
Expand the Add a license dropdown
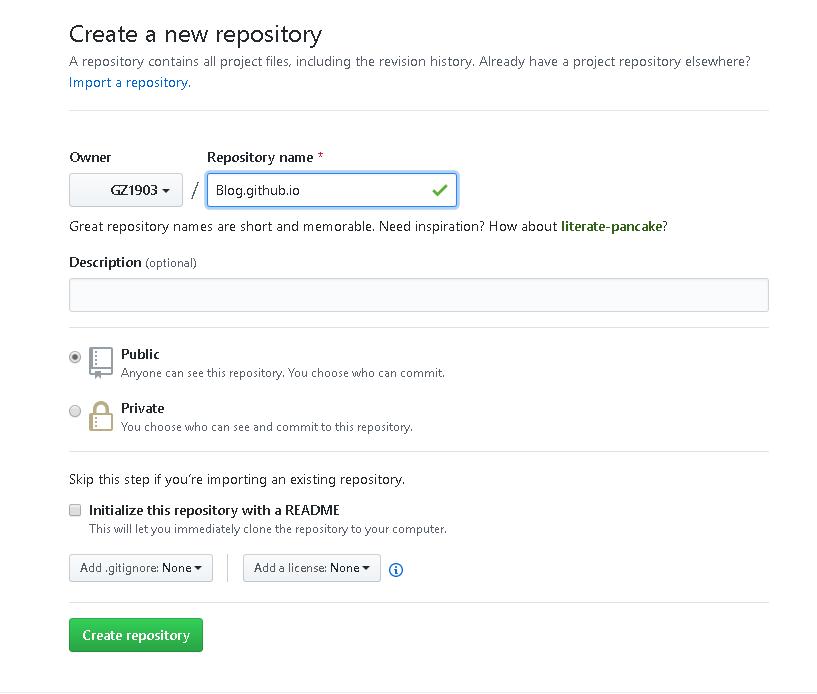(312, 568)
